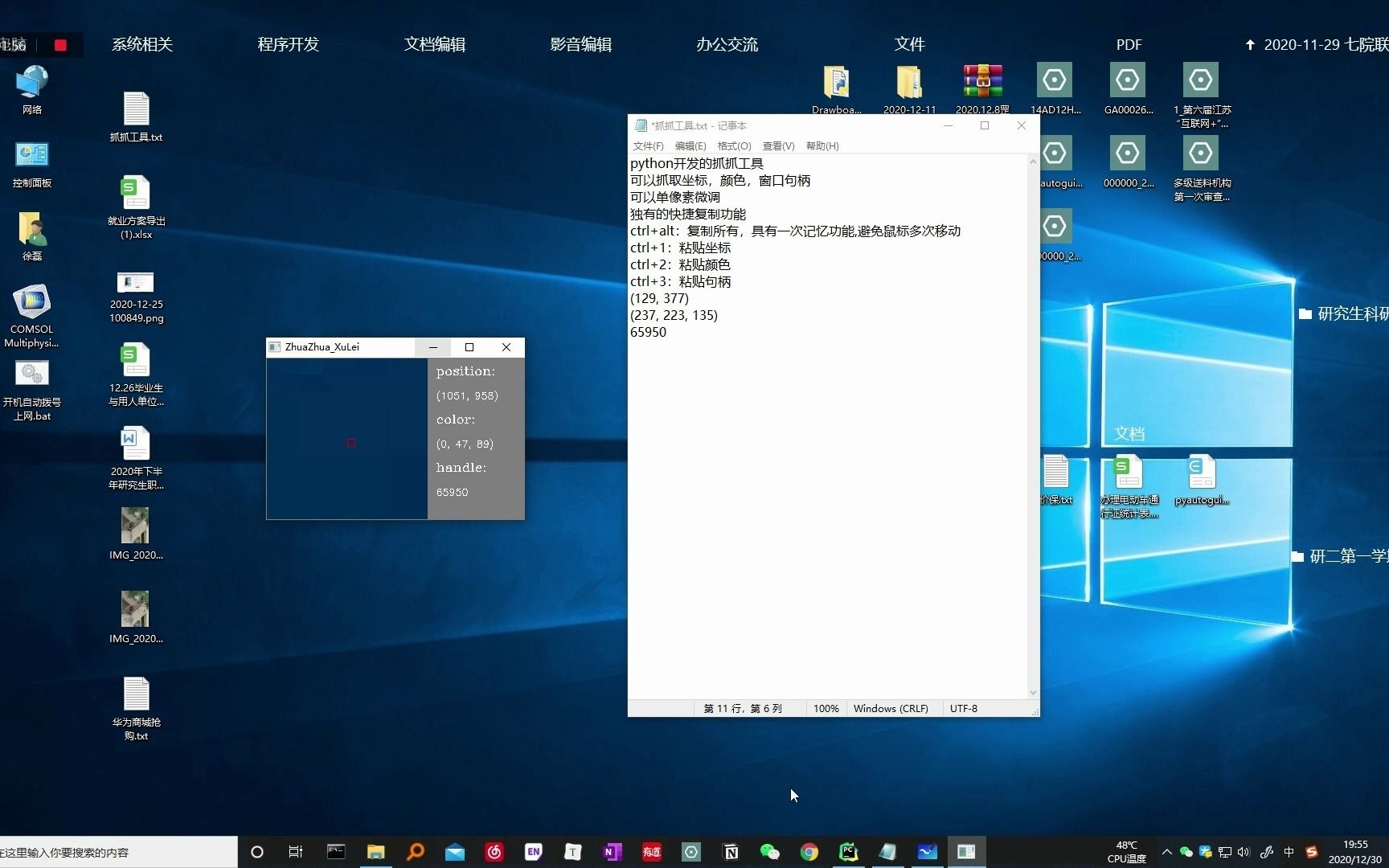Open OneNote from the taskbar

click(x=612, y=852)
